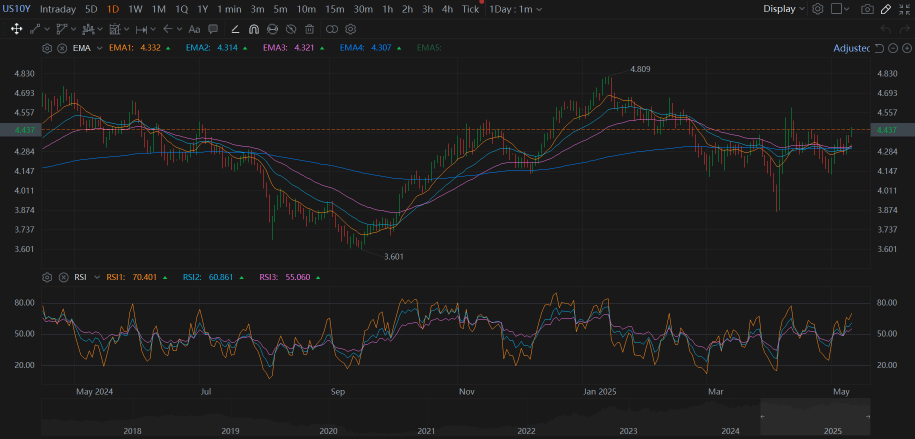Switch to the Intraday timeframe

(58, 9)
